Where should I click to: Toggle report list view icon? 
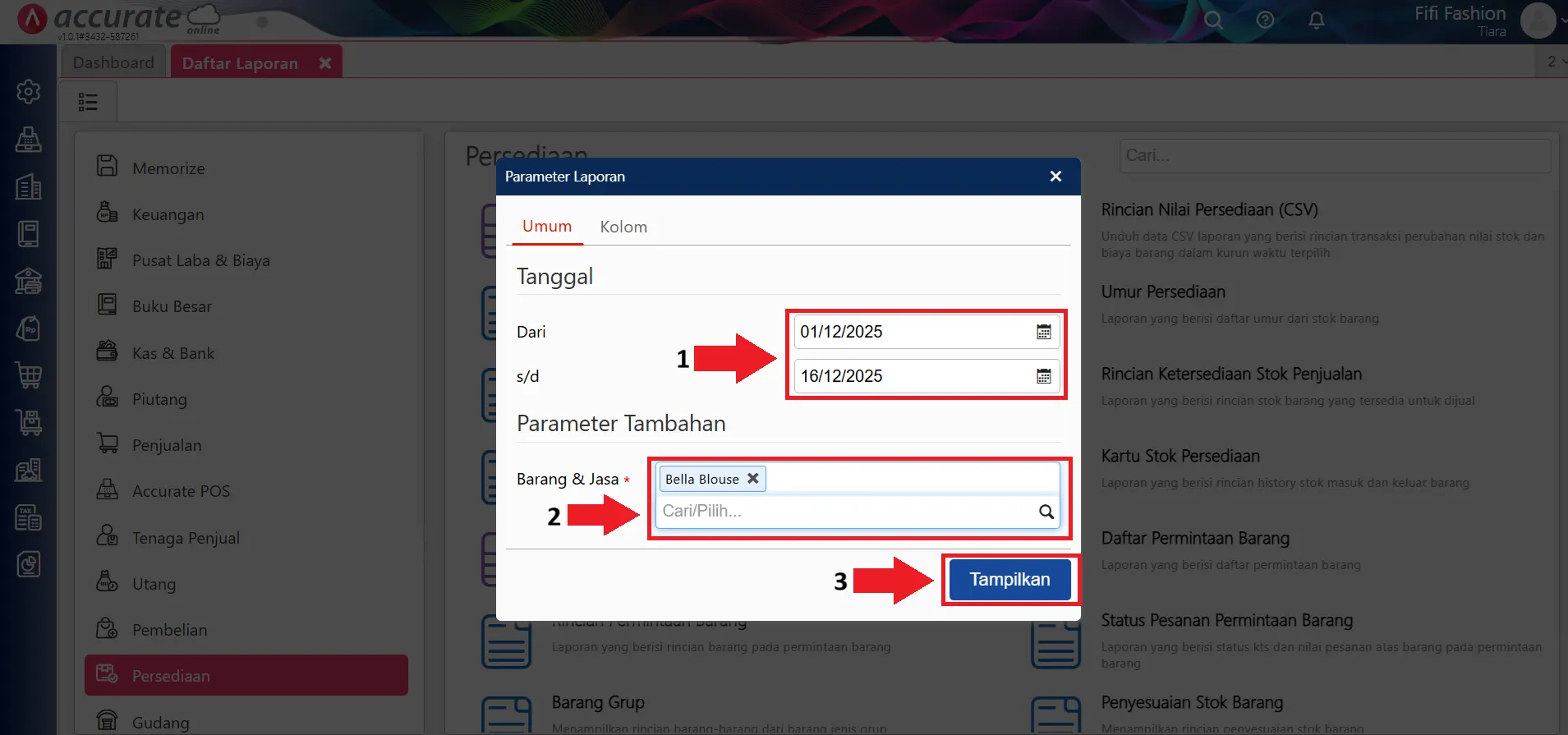point(88,102)
